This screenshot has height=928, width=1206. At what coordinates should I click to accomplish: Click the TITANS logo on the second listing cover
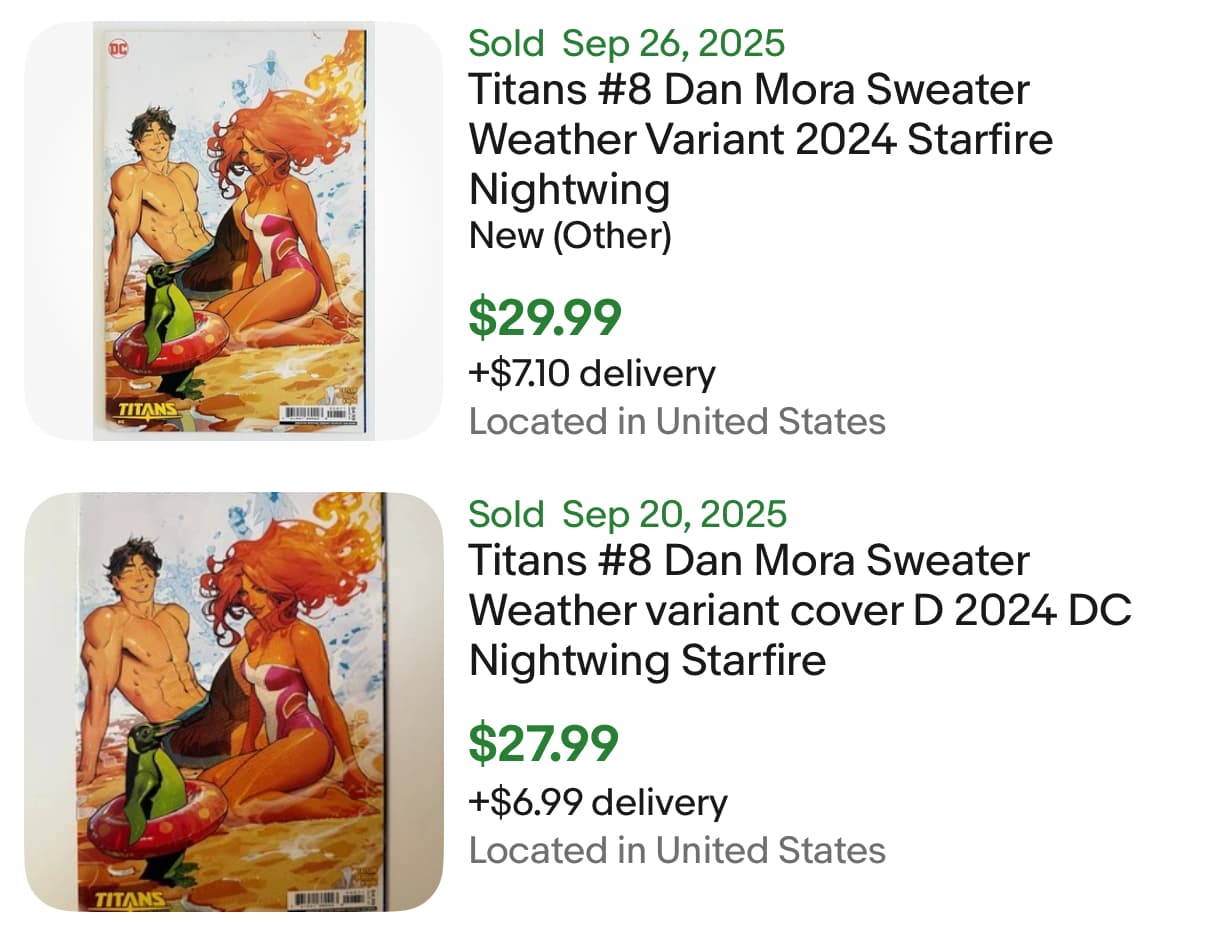(130, 899)
